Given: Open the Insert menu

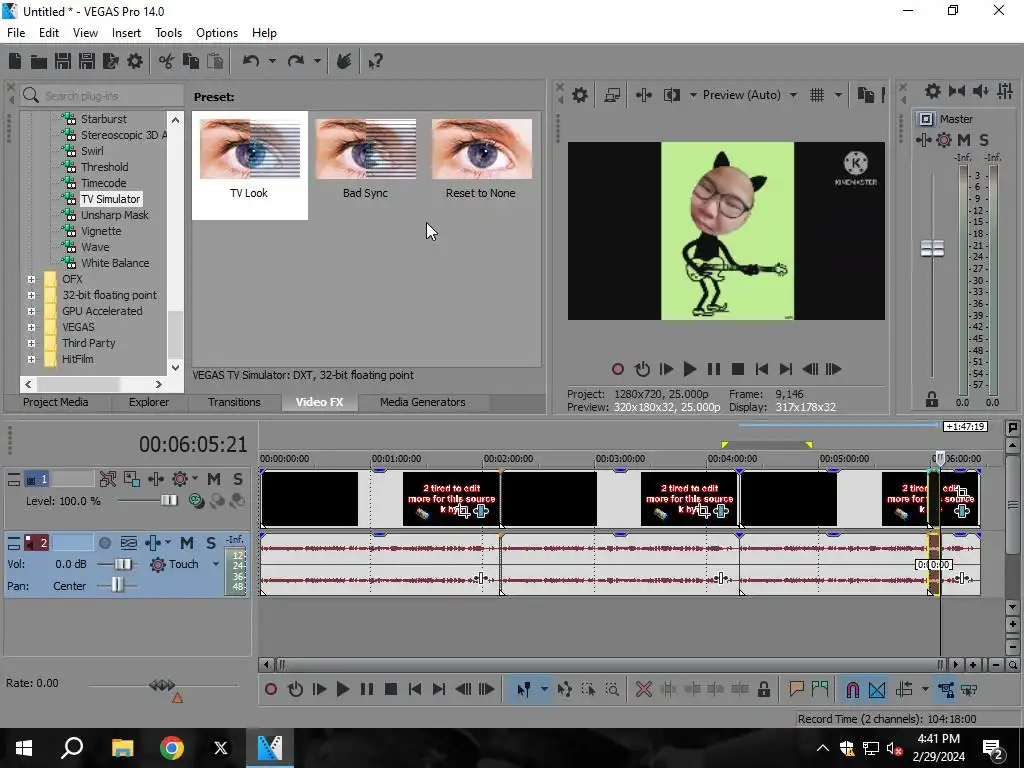Looking at the screenshot, I should (126, 33).
